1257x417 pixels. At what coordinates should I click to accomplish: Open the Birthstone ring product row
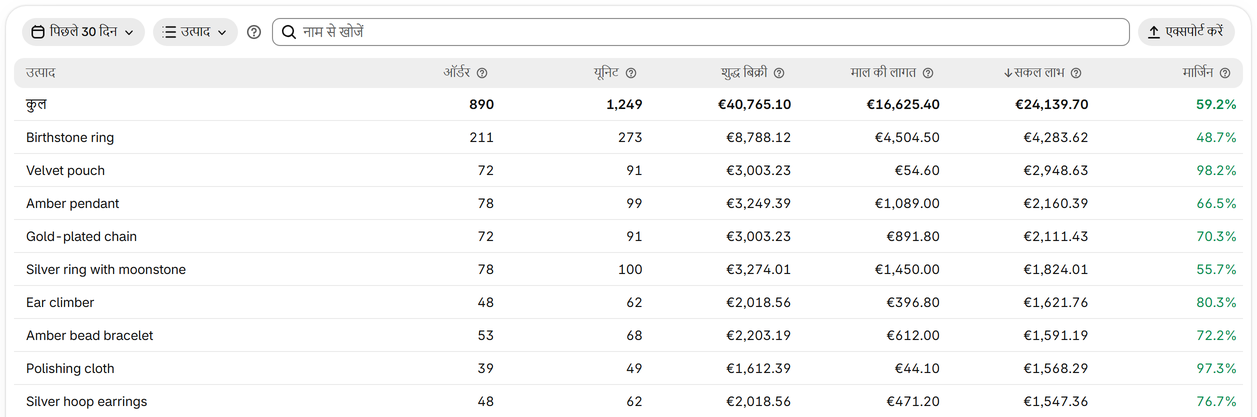(x=628, y=137)
